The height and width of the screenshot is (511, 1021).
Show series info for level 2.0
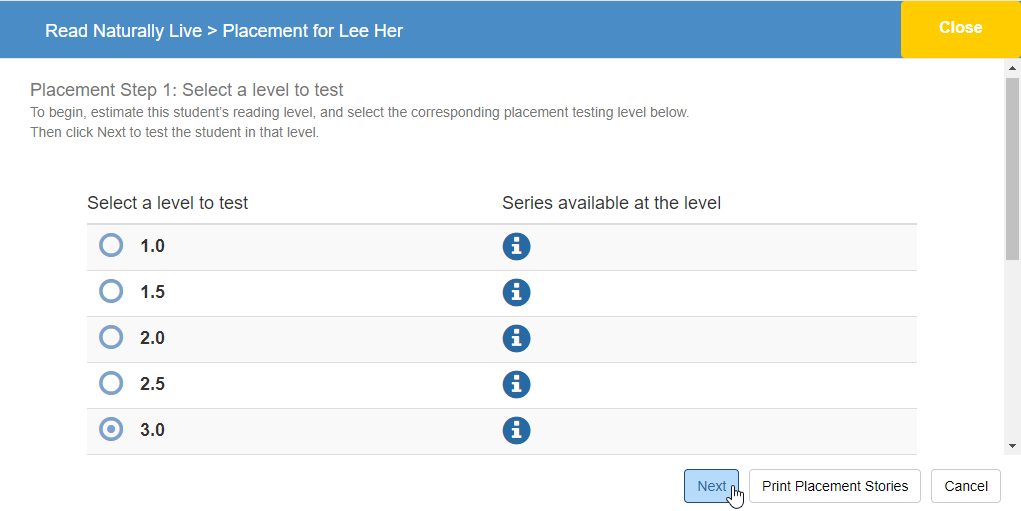[516, 339]
